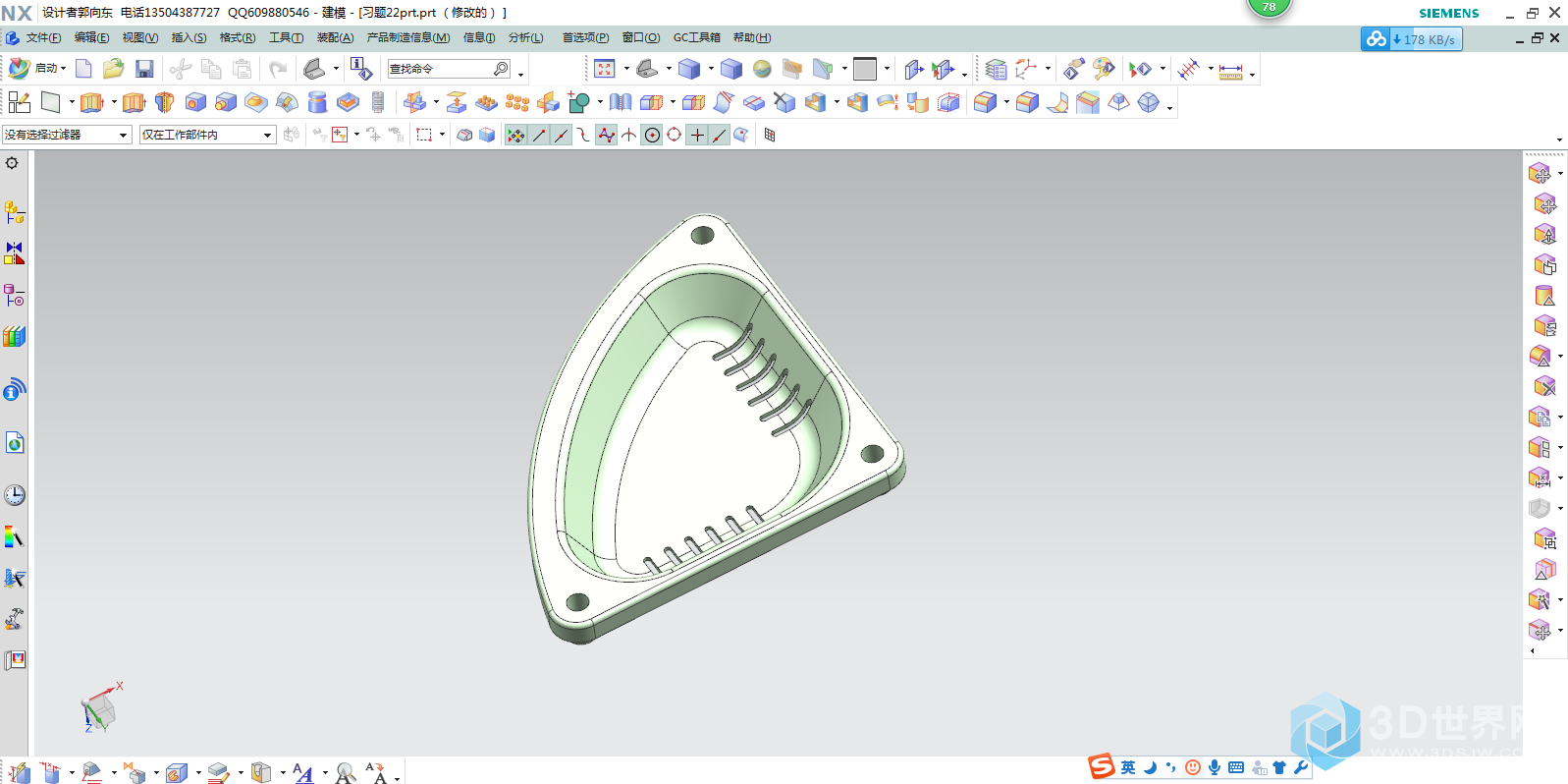
Task: Toggle the Quadrant Point snap option
Action: [675, 135]
